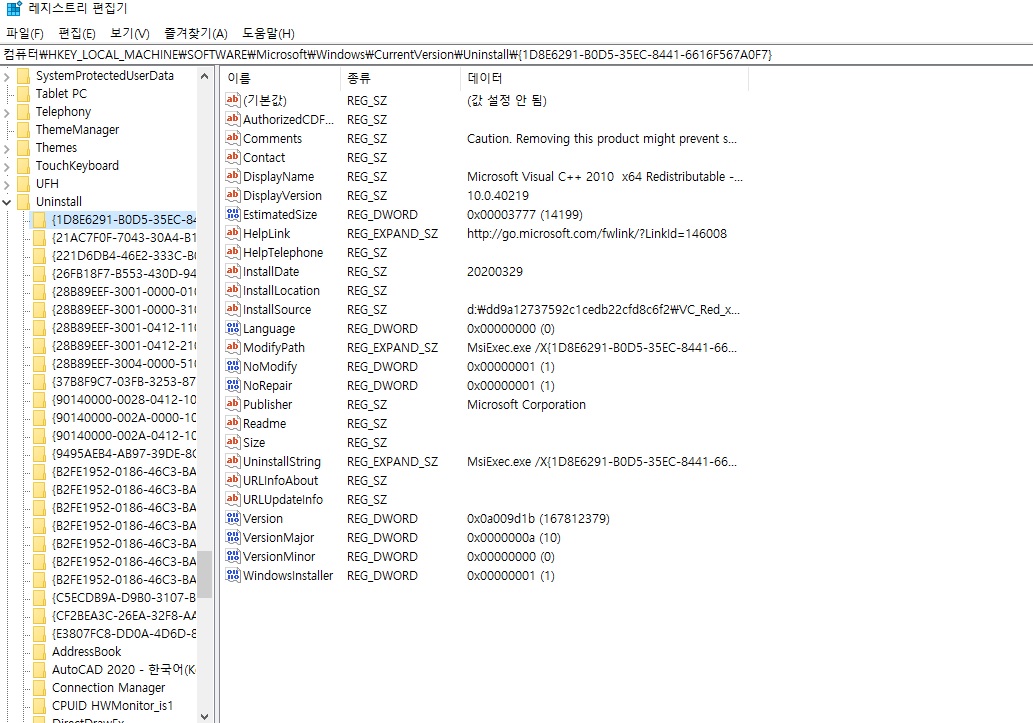Select the VersionMajor value name
Screen dimensions: 1033x723
tap(279, 538)
